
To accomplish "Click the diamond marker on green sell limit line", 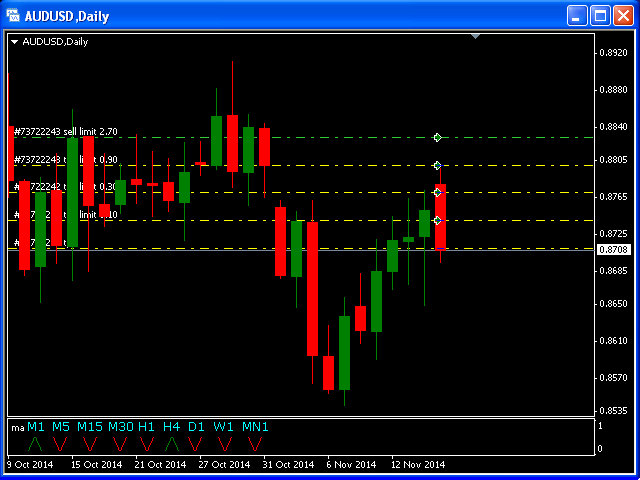I will point(437,137).
